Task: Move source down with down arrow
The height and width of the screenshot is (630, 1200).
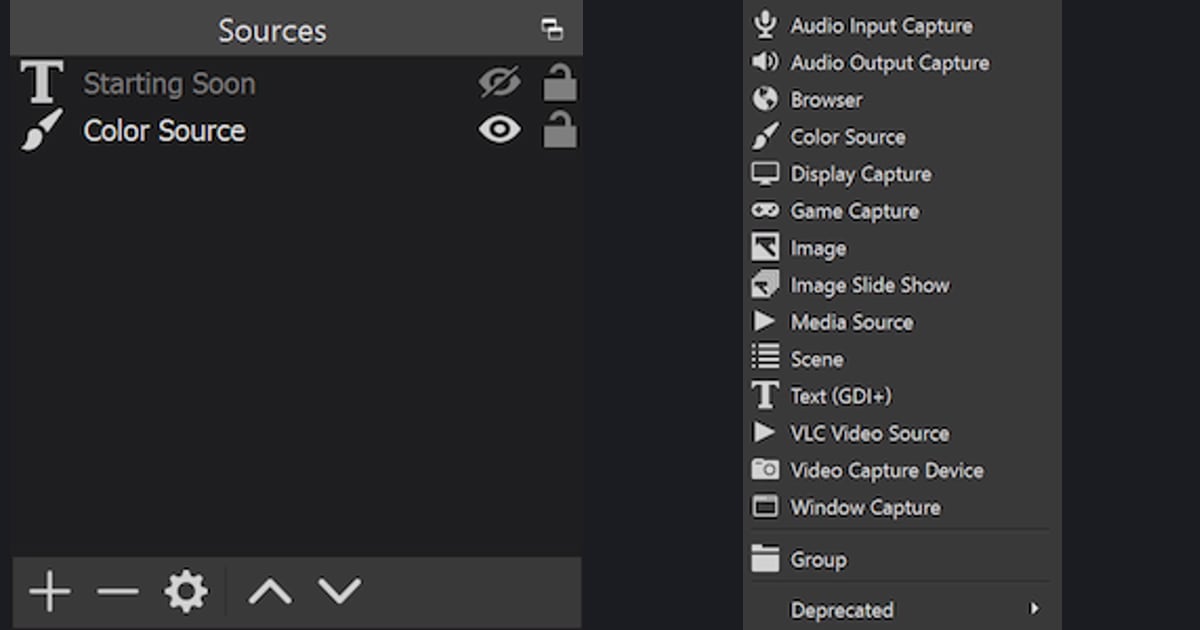Action: [340, 592]
